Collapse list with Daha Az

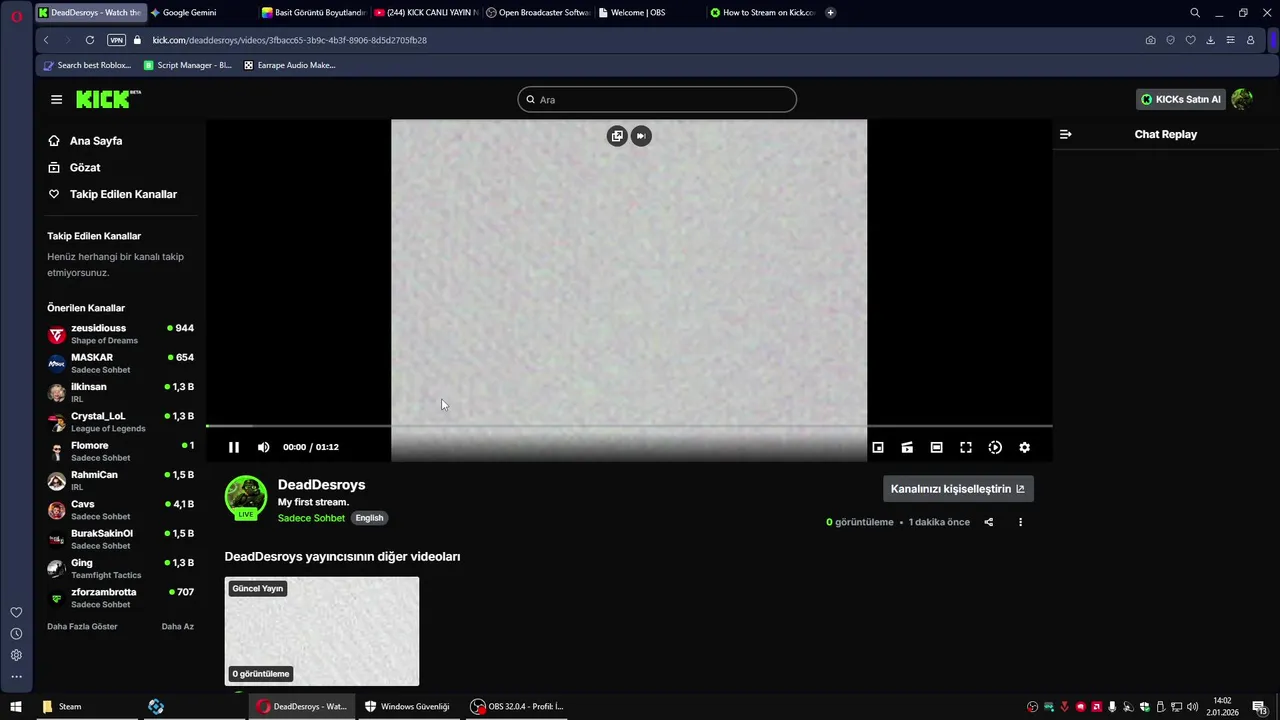(x=178, y=626)
